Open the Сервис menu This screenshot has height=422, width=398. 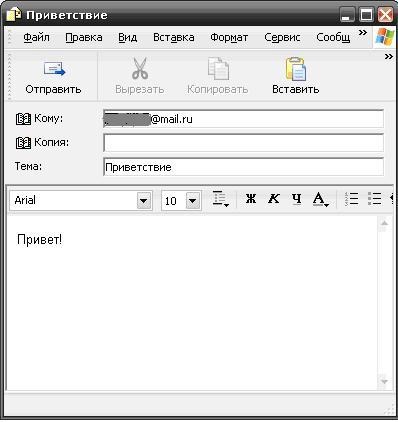coord(282,37)
